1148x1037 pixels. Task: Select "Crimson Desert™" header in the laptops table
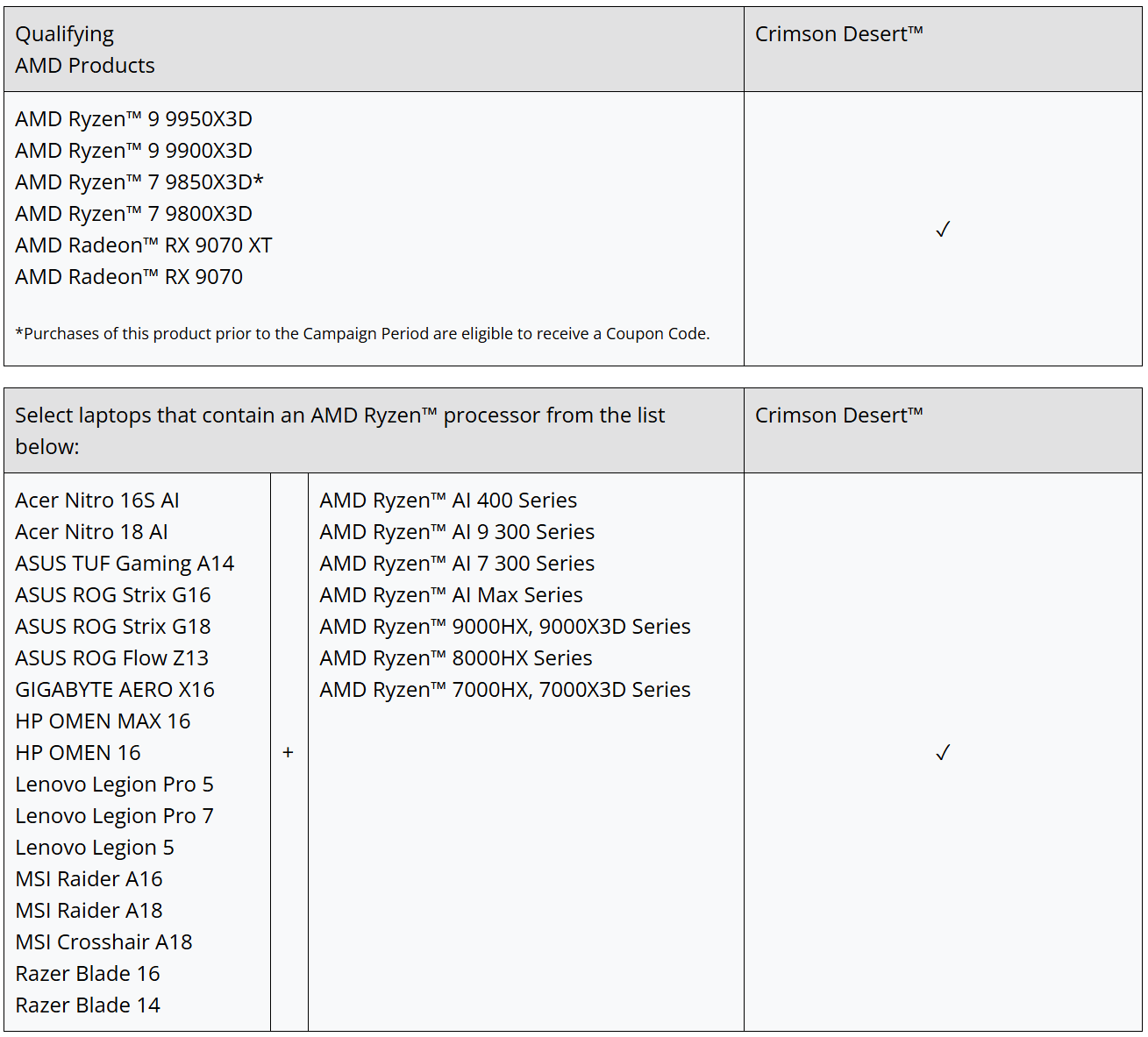coord(839,416)
